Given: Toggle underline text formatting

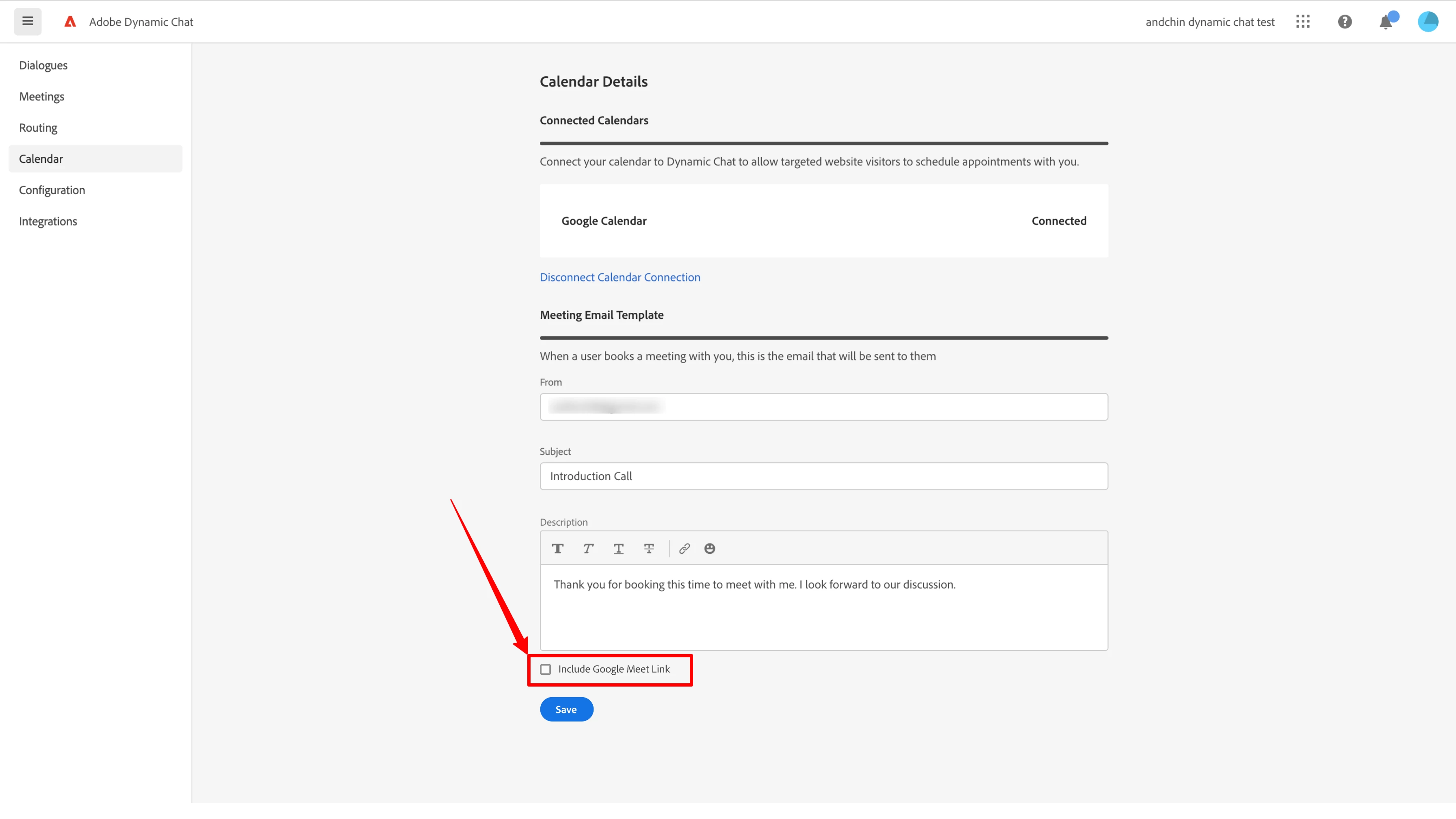Looking at the screenshot, I should 618,548.
